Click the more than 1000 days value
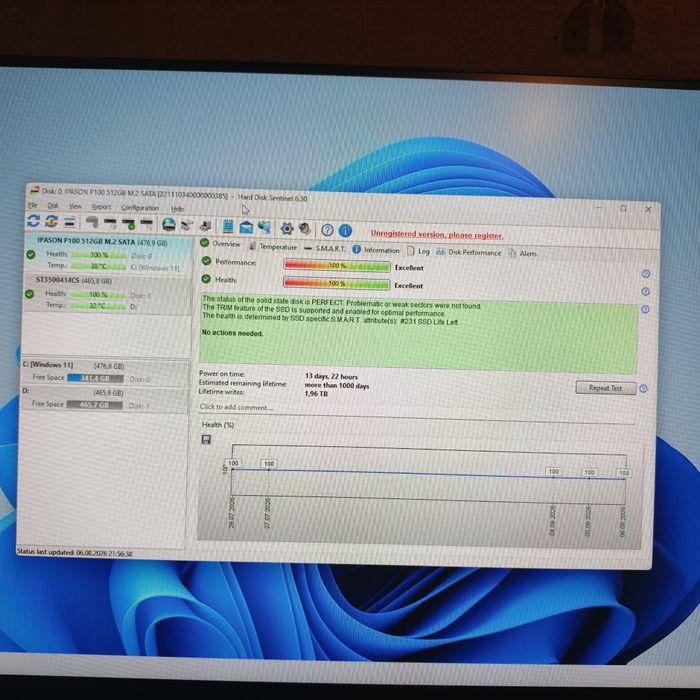Viewport: 700px width, 700px height. [x=337, y=385]
